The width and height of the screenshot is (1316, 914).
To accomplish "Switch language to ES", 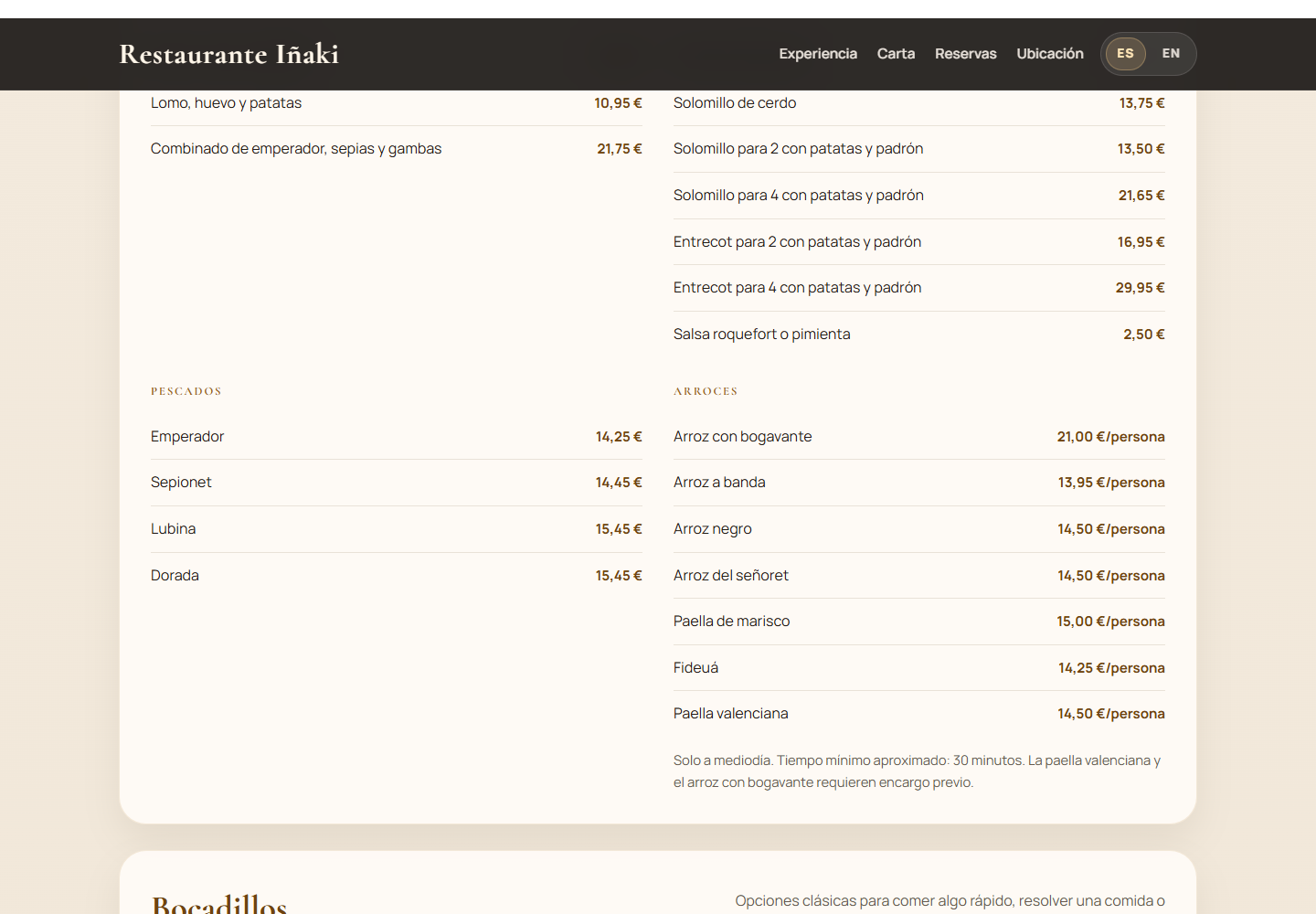I will point(1125,54).
